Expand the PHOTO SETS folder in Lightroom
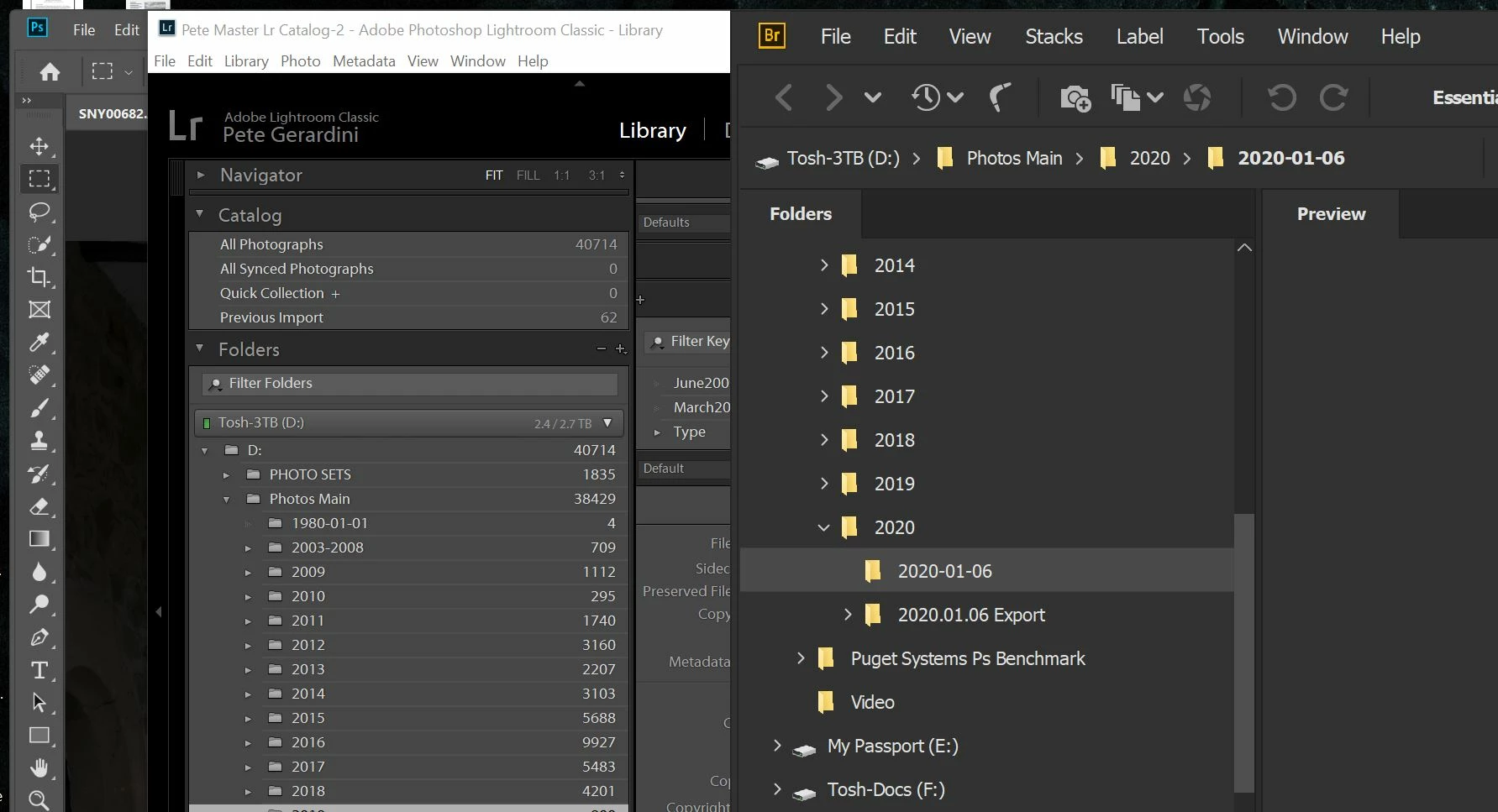The image size is (1498, 812). click(x=226, y=475)
